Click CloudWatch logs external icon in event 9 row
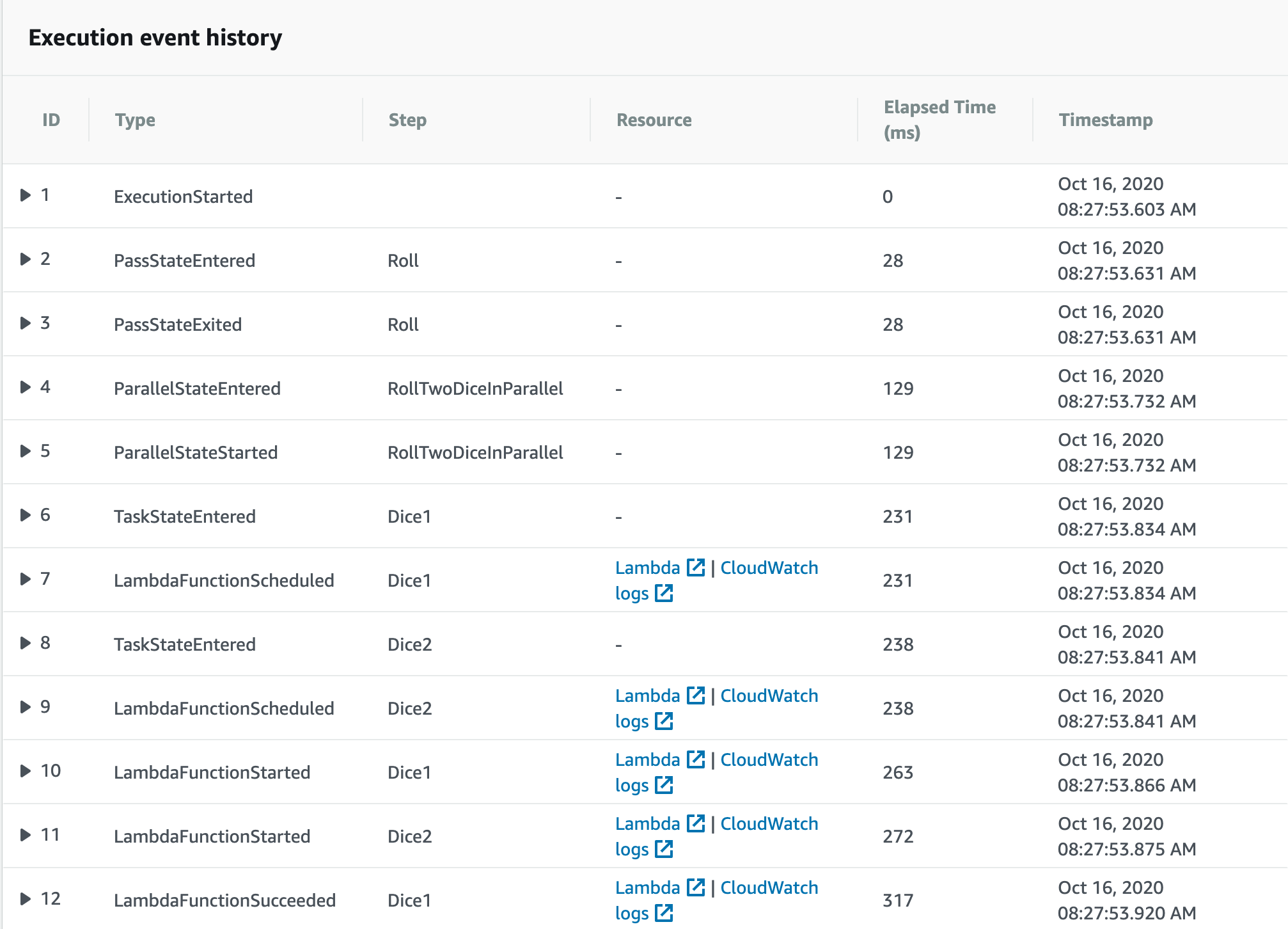 [x=664, y=721]
